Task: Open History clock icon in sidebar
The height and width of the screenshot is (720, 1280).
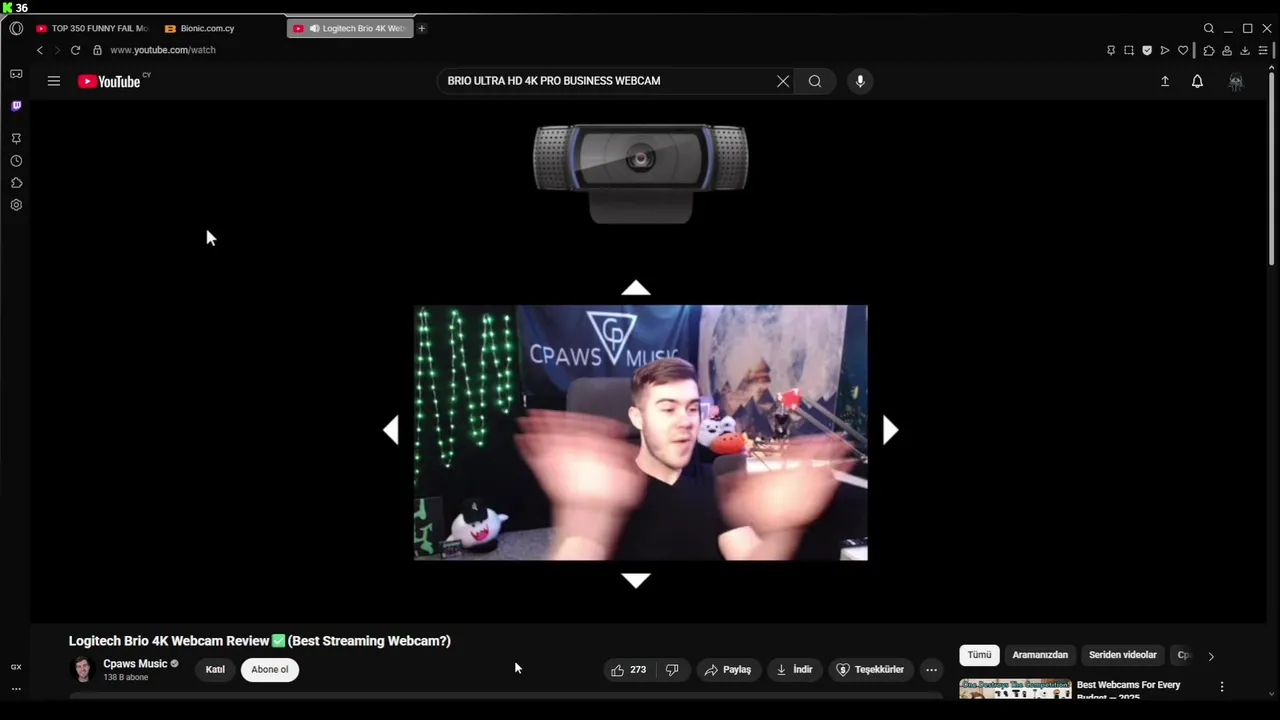Action: pos(16,161)
